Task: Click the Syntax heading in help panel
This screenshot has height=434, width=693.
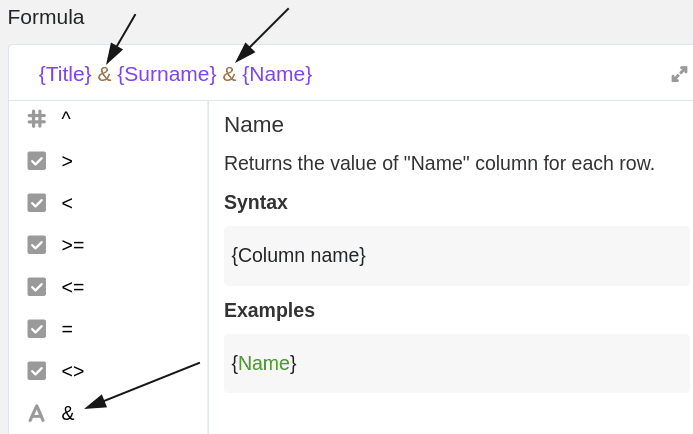Action: [256, 202]
